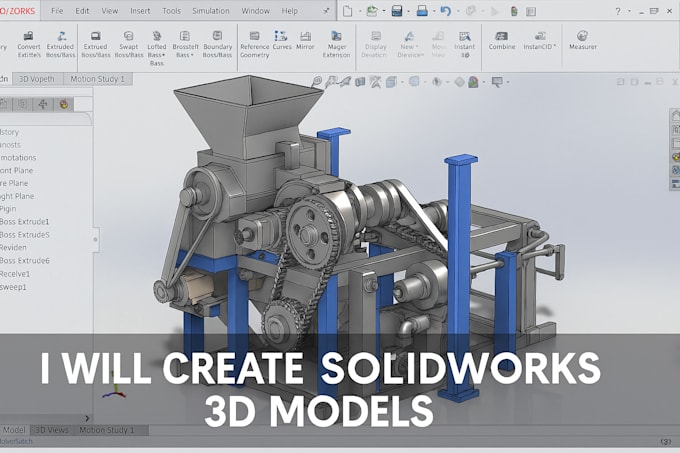Click the Help question mark icon

pos(618,12)
